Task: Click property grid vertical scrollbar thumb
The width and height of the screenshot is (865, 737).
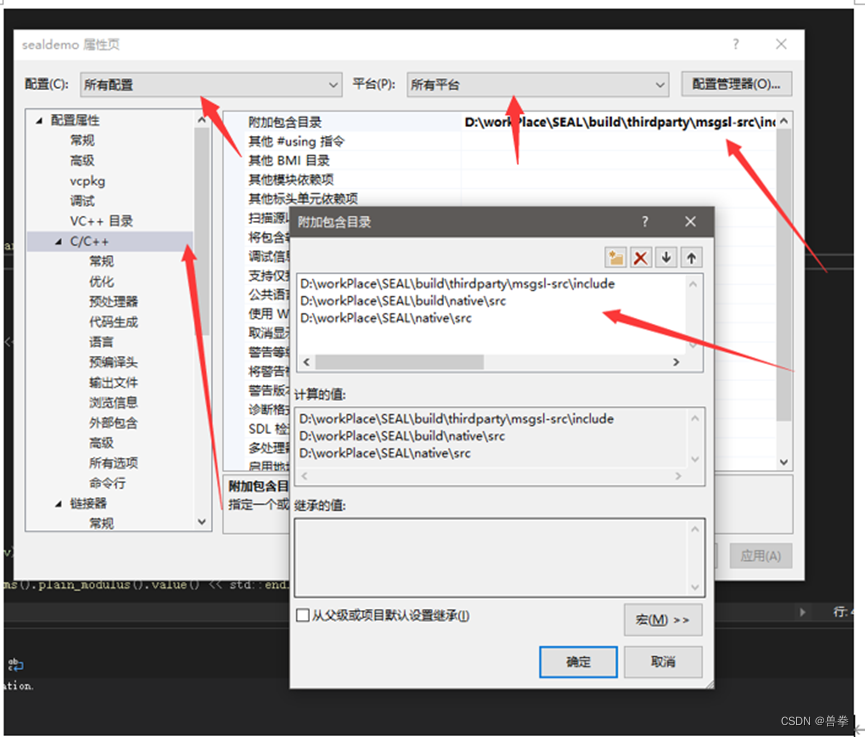Action: 783,275
